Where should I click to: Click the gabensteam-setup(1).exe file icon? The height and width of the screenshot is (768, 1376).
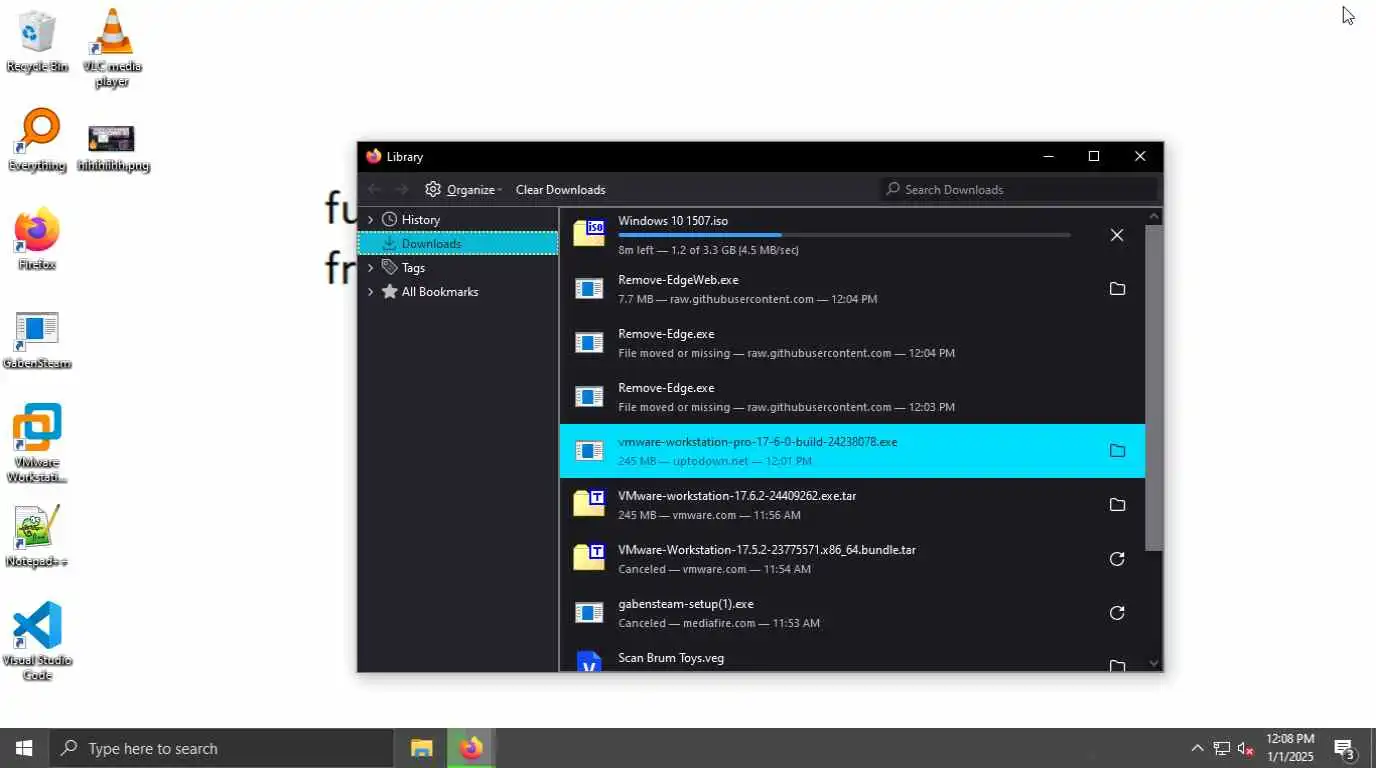[x=589, y=613]
